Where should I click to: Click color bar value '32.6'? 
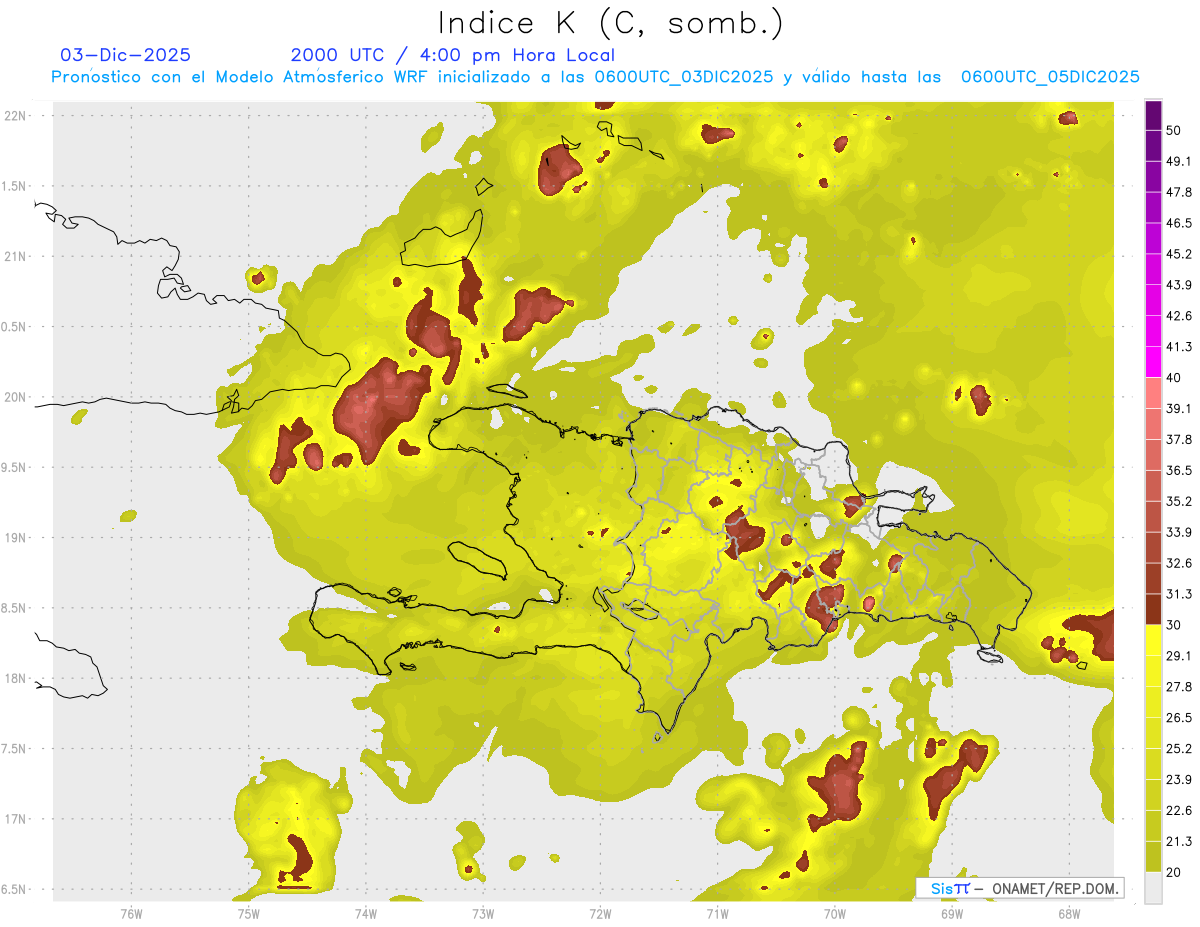tap(1179, 563)
